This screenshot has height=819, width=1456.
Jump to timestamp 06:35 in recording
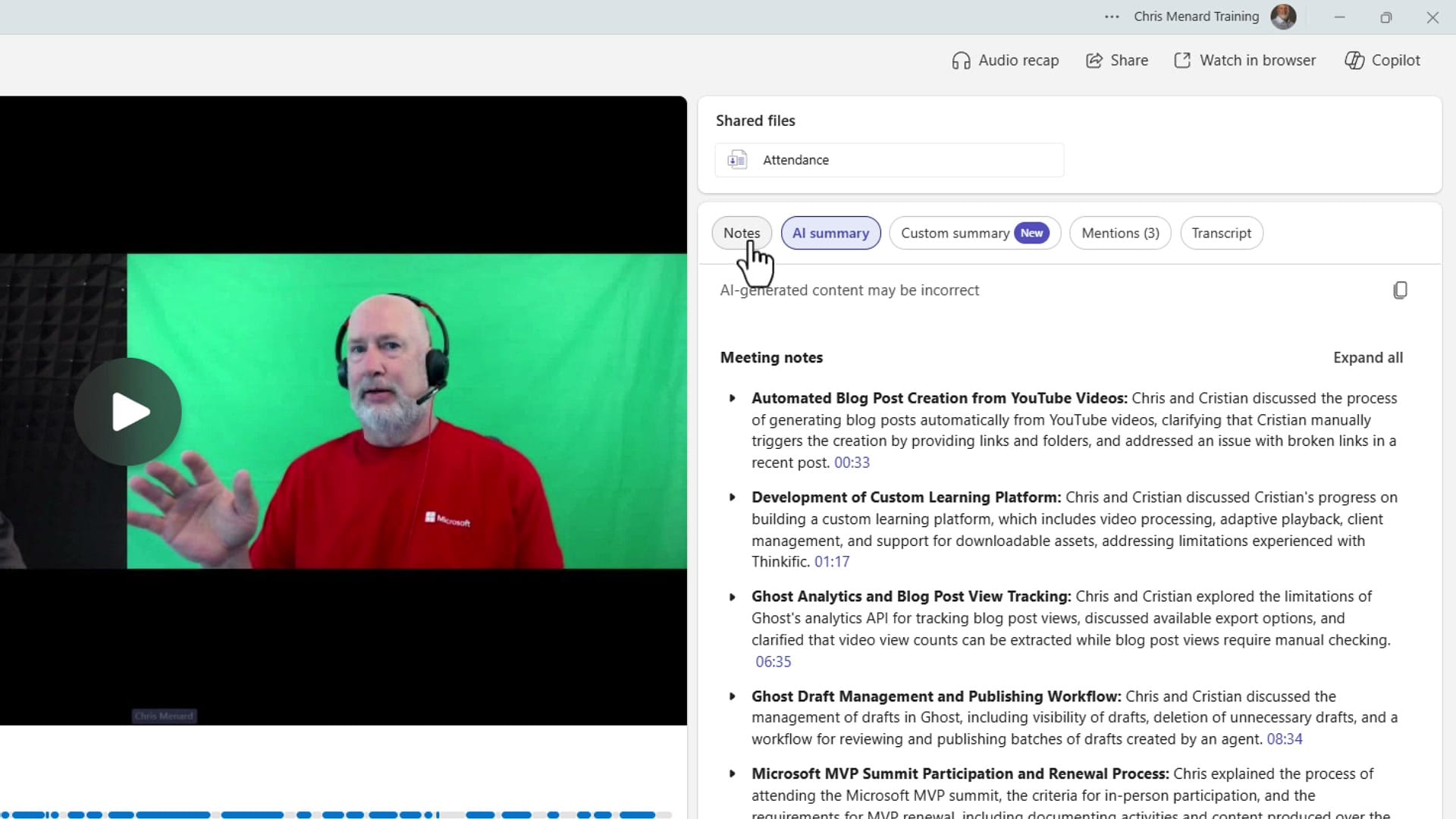773,661
